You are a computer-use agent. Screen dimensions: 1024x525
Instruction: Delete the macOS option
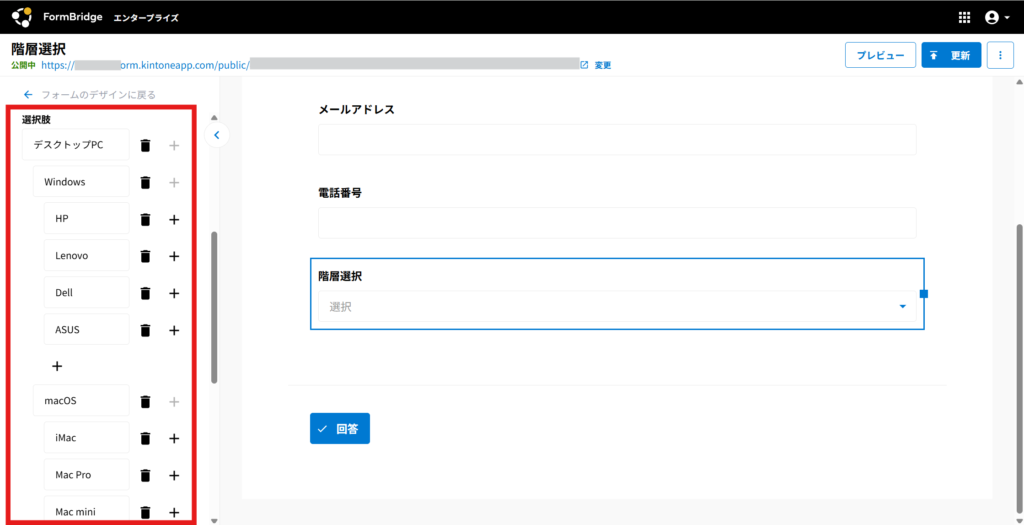[146, 402]
